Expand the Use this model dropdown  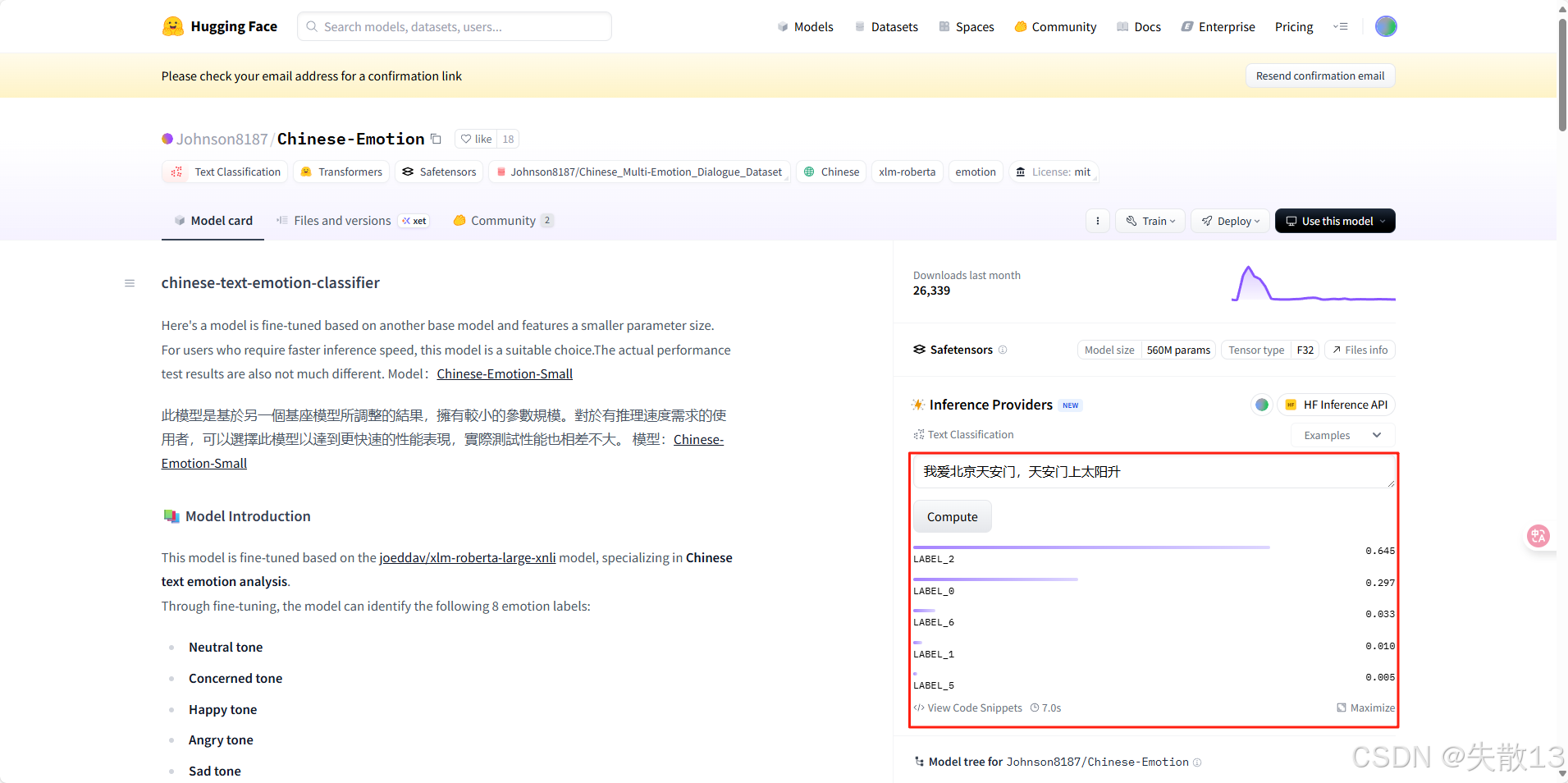1335,221
